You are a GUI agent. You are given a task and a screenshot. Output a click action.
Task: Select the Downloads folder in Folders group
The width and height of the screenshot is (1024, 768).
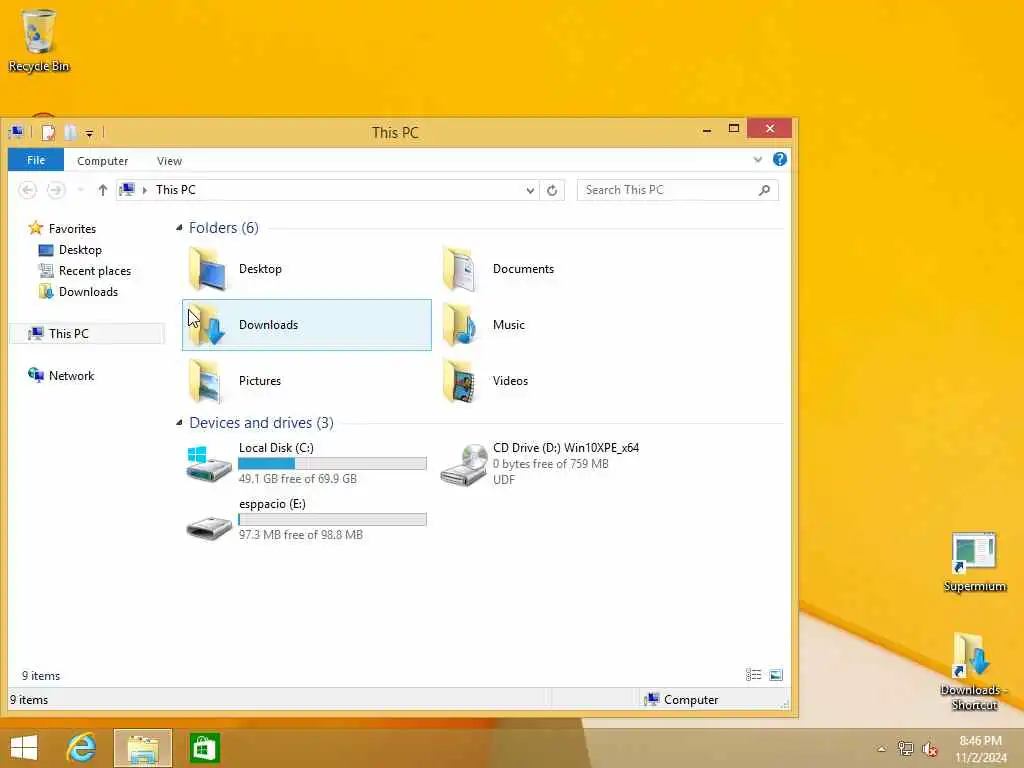(x=307, y=325)
